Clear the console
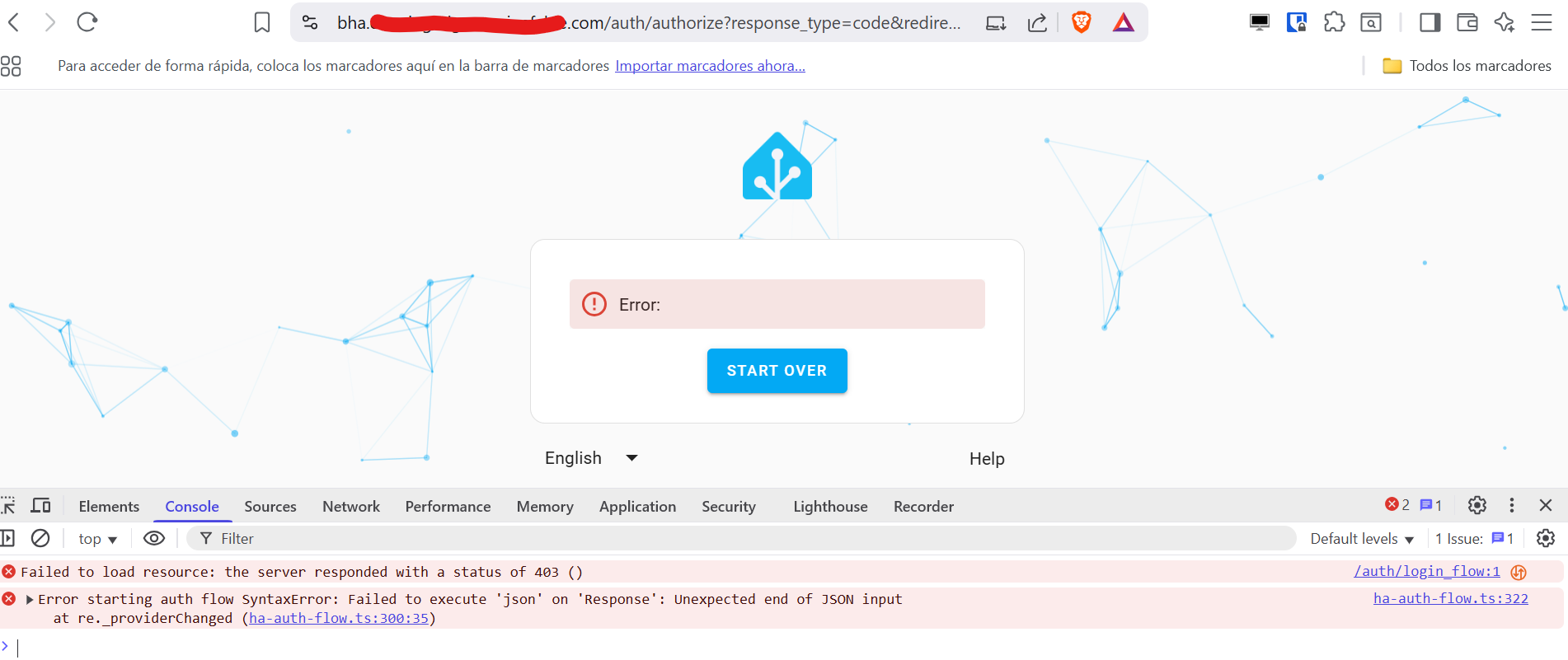Image resolution: width=1568 pixels, height=660 pixels. pos(40,538)
